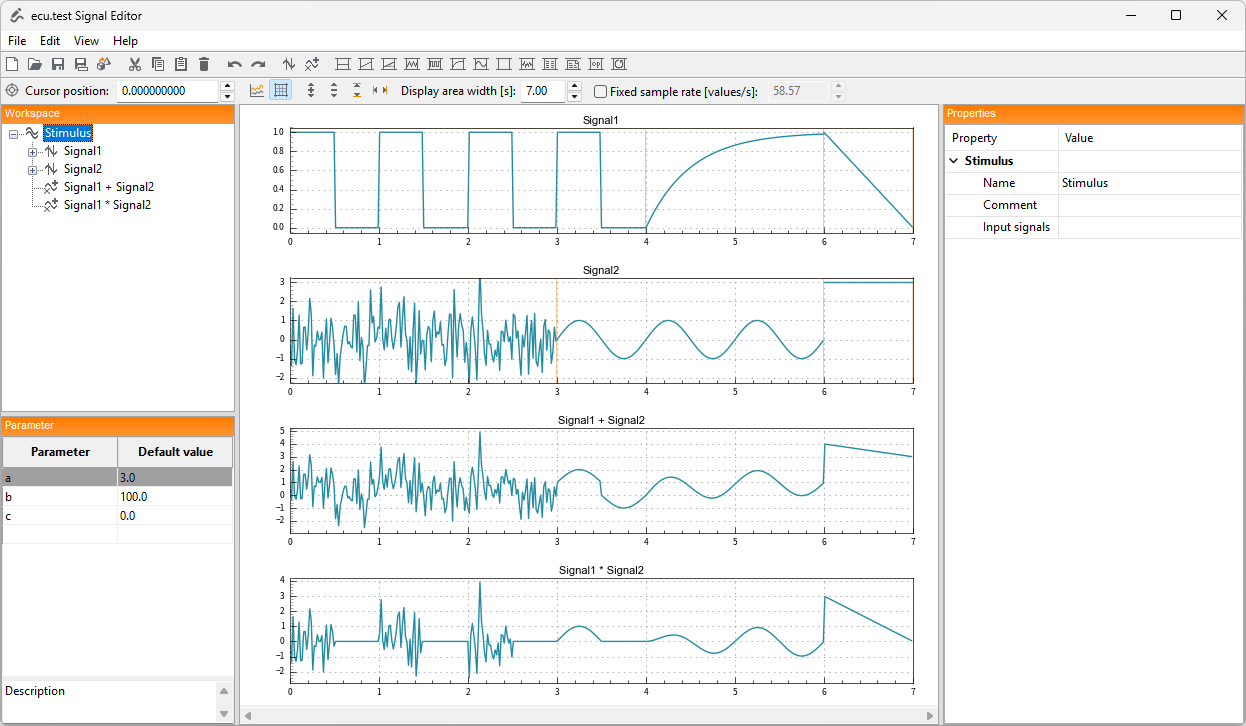Increase cursor position with up arrow
Image resolution: width=1246 pixels, height=726 pixels.
point(227,86)
